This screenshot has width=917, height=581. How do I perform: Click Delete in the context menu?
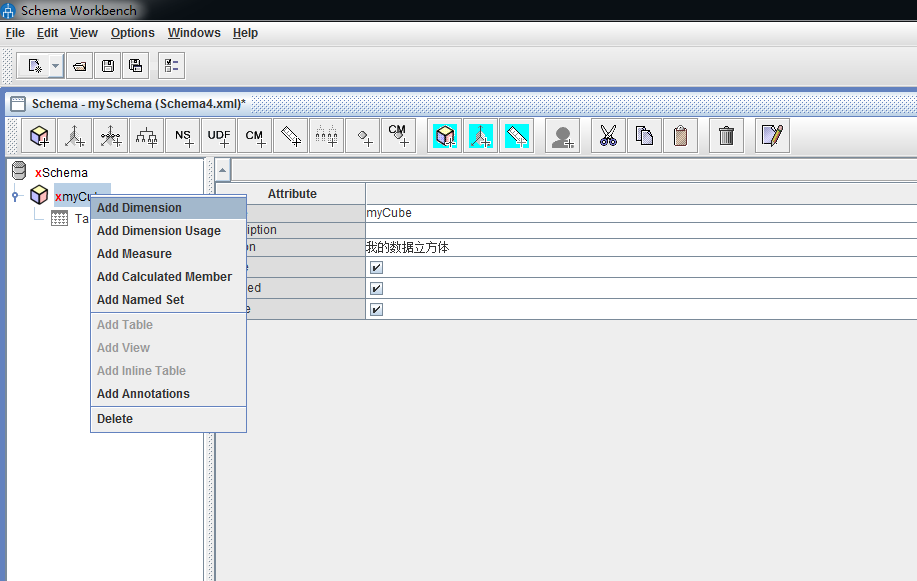coord(115,419)
